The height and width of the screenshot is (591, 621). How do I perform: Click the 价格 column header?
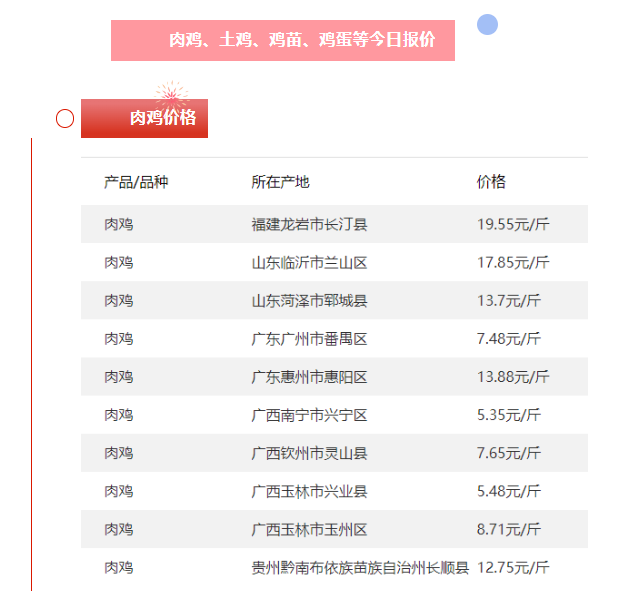pyautogui.click(x=491, y=182)
